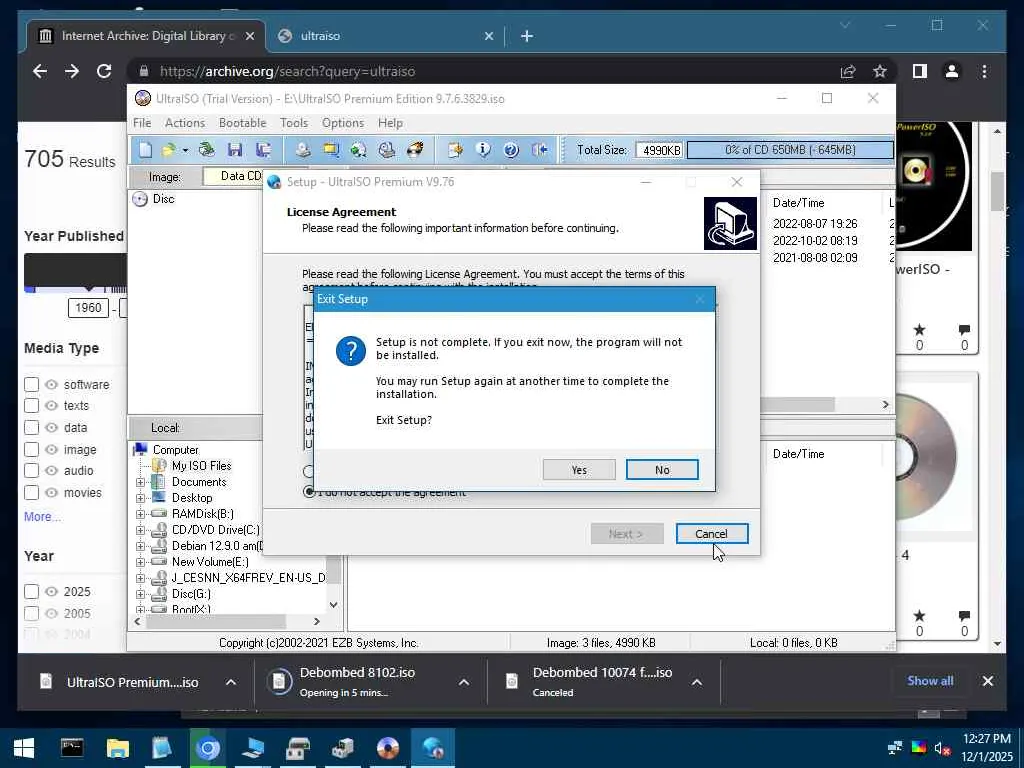Open Command Prompt from the taskbar
The height and width of the screenshot is (768, 1024).
point(72,748)
